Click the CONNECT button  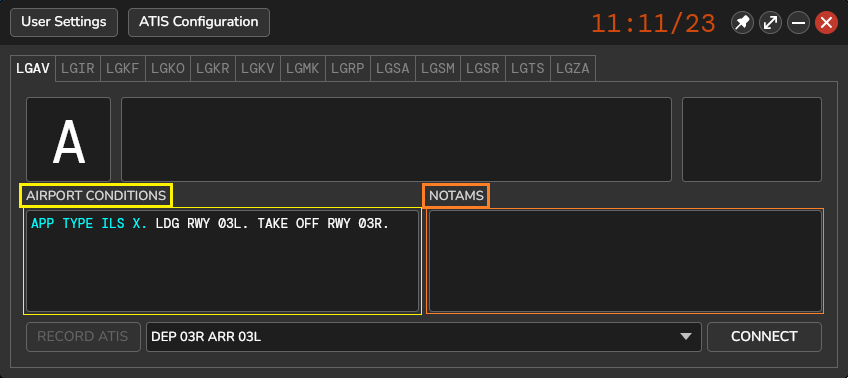764,337
